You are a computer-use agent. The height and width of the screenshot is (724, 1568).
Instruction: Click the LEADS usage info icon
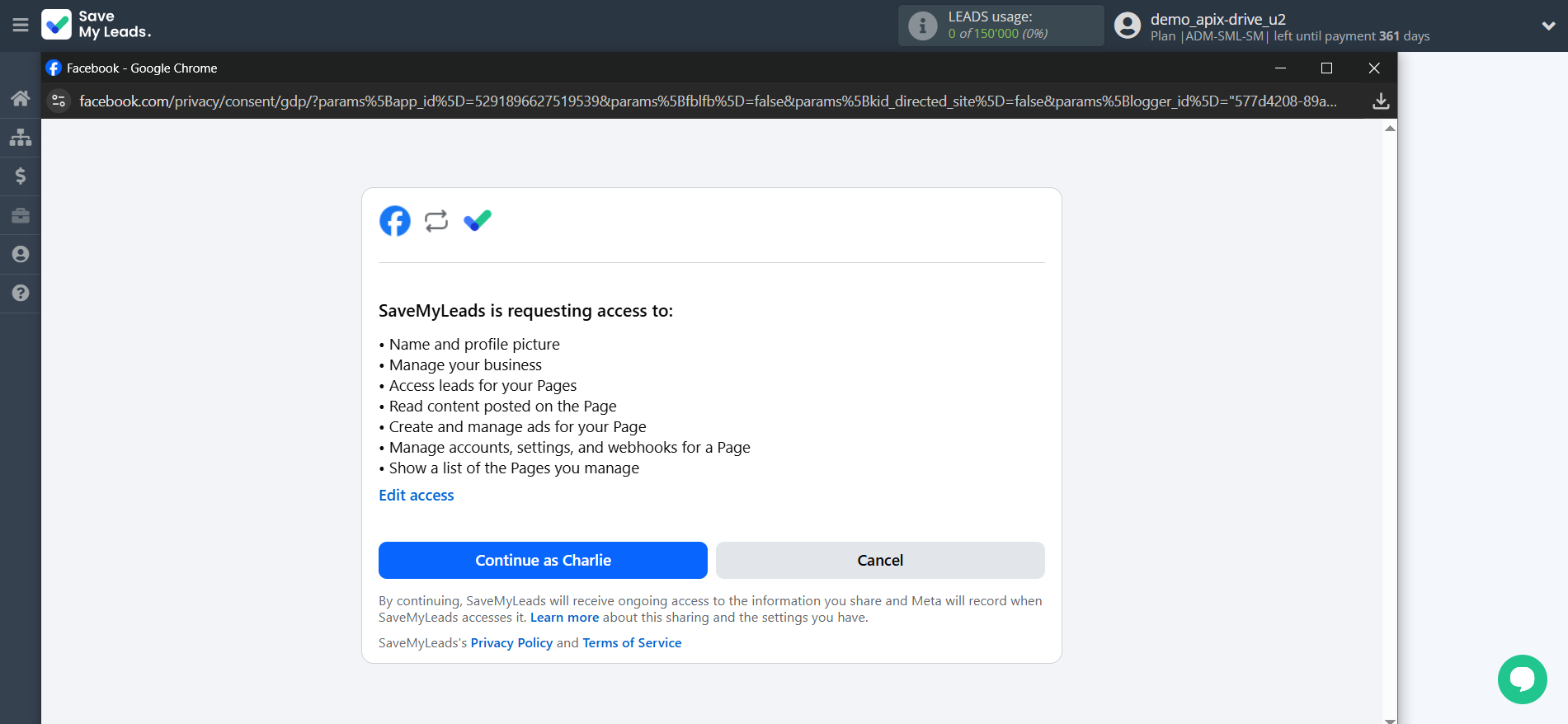(922, 26)
